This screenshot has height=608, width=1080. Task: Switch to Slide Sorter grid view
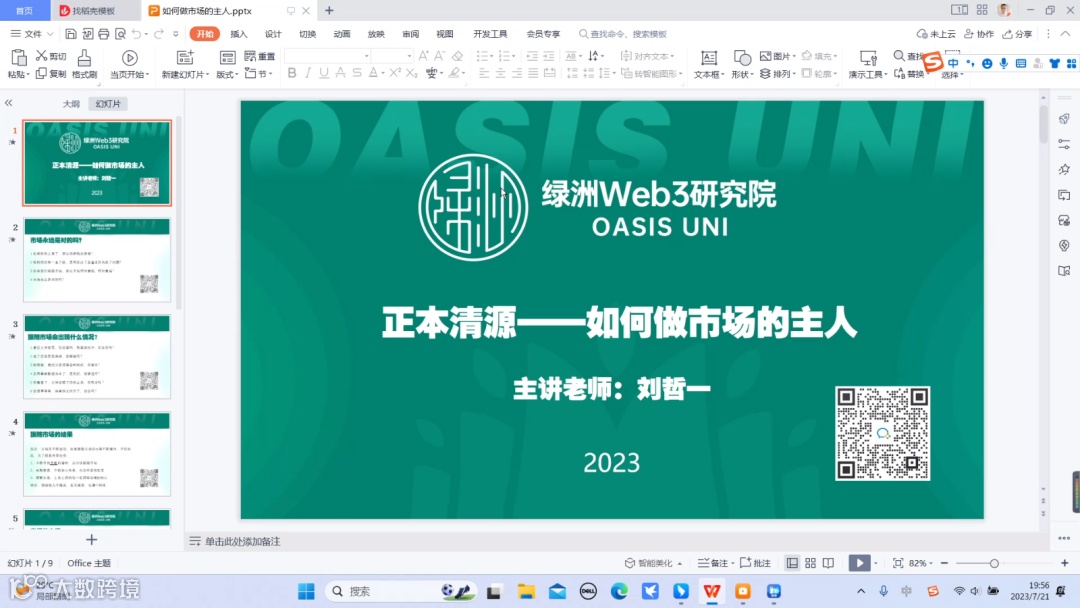pyautogui.click(x=811, y=563)
